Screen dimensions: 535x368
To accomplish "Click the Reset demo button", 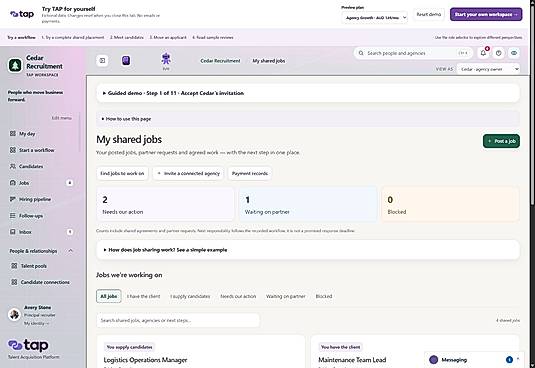I will click(x=429, y=14).
